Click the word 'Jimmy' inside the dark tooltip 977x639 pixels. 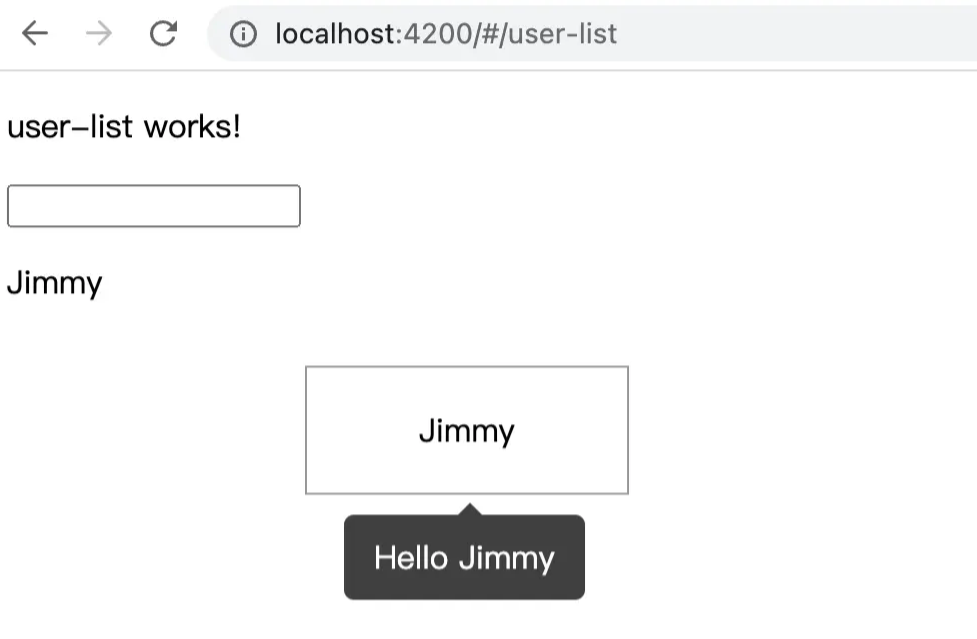point(506,558)
